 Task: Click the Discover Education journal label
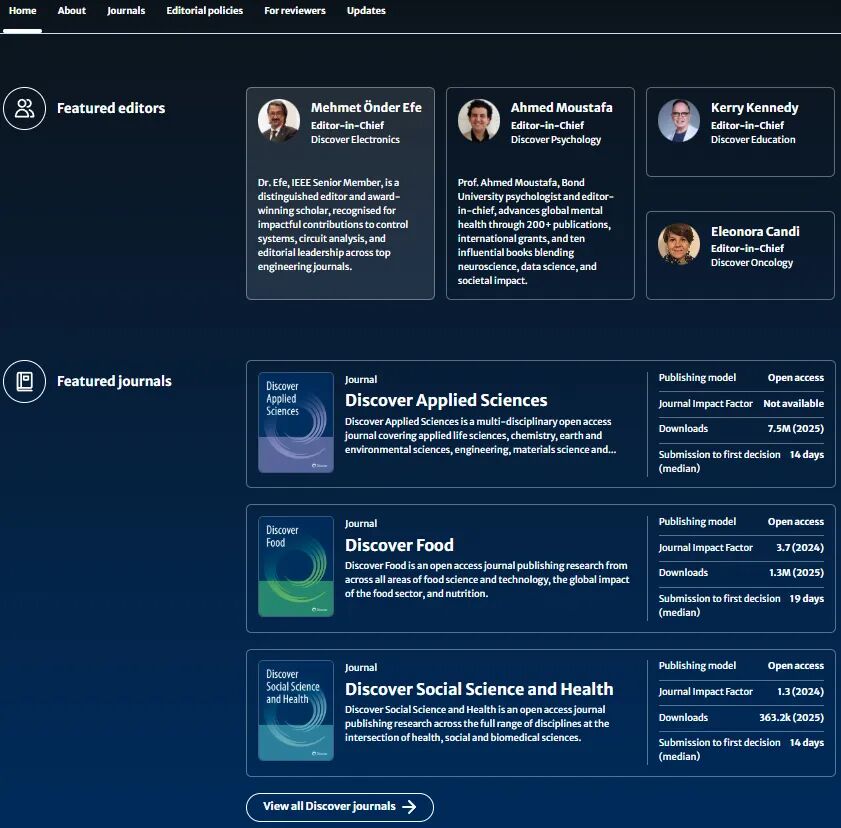pyautogui.click(x=753, y=139)
